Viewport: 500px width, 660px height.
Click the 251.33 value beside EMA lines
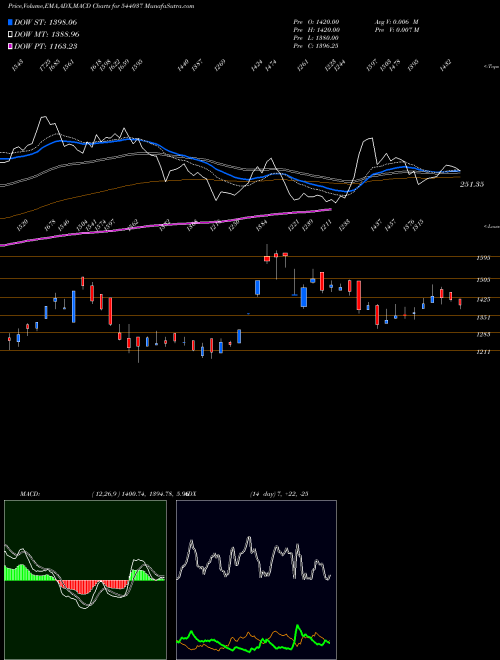472,184
